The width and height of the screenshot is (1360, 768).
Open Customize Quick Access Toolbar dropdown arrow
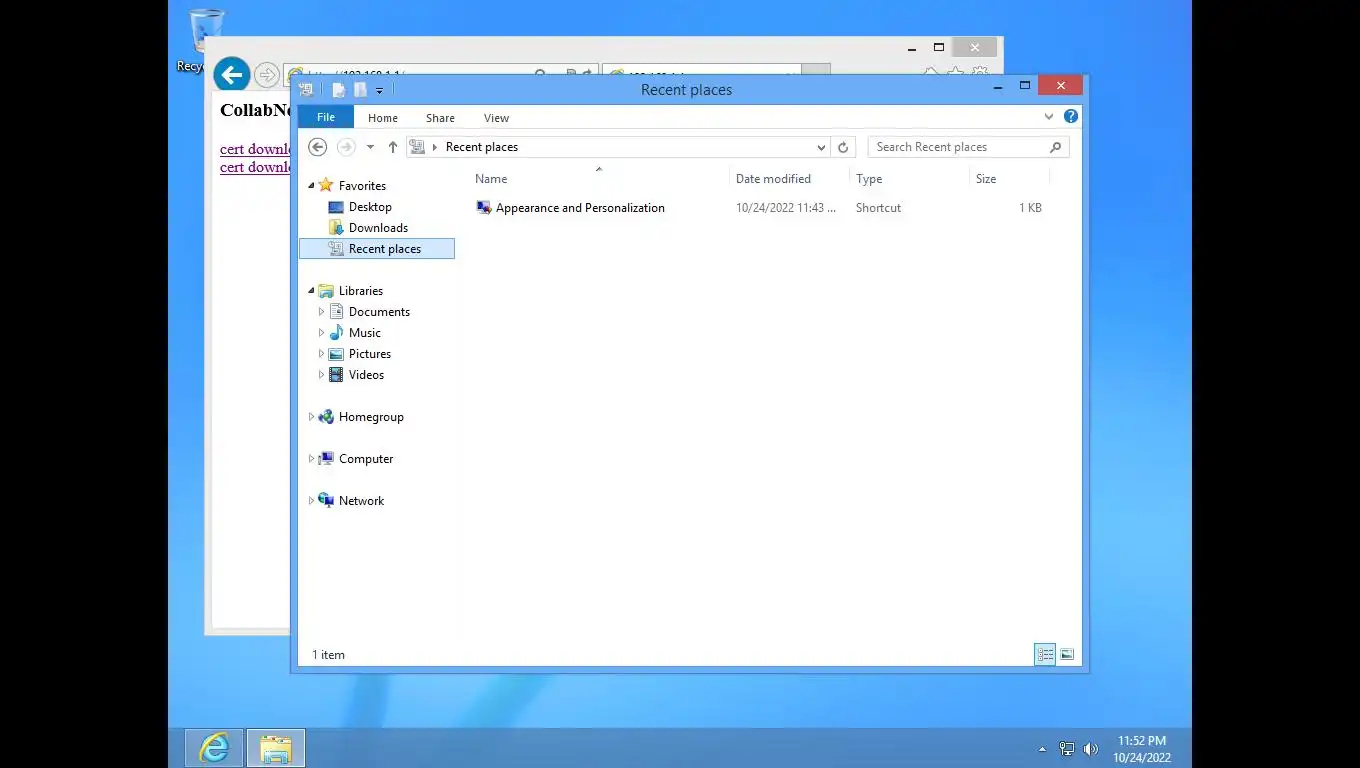tap(379, 91)
